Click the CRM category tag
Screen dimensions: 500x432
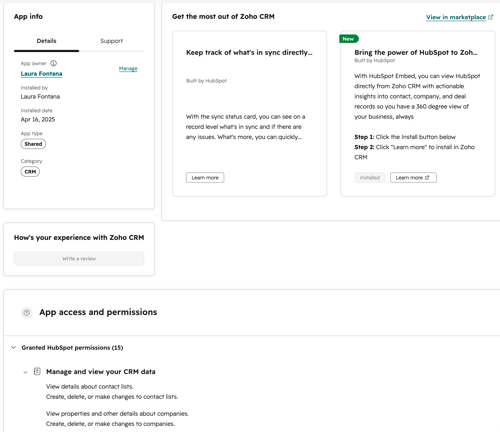[30, 172]
